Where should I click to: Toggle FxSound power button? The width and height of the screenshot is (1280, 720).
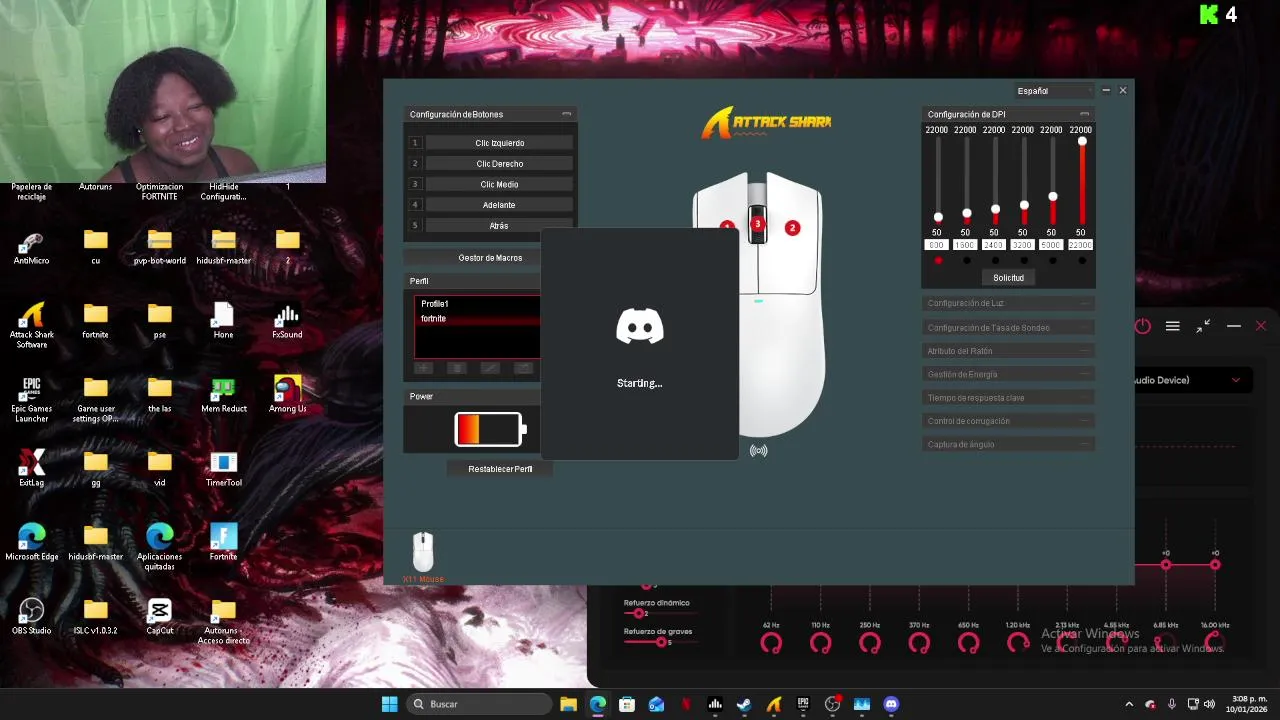(1143, 326)
